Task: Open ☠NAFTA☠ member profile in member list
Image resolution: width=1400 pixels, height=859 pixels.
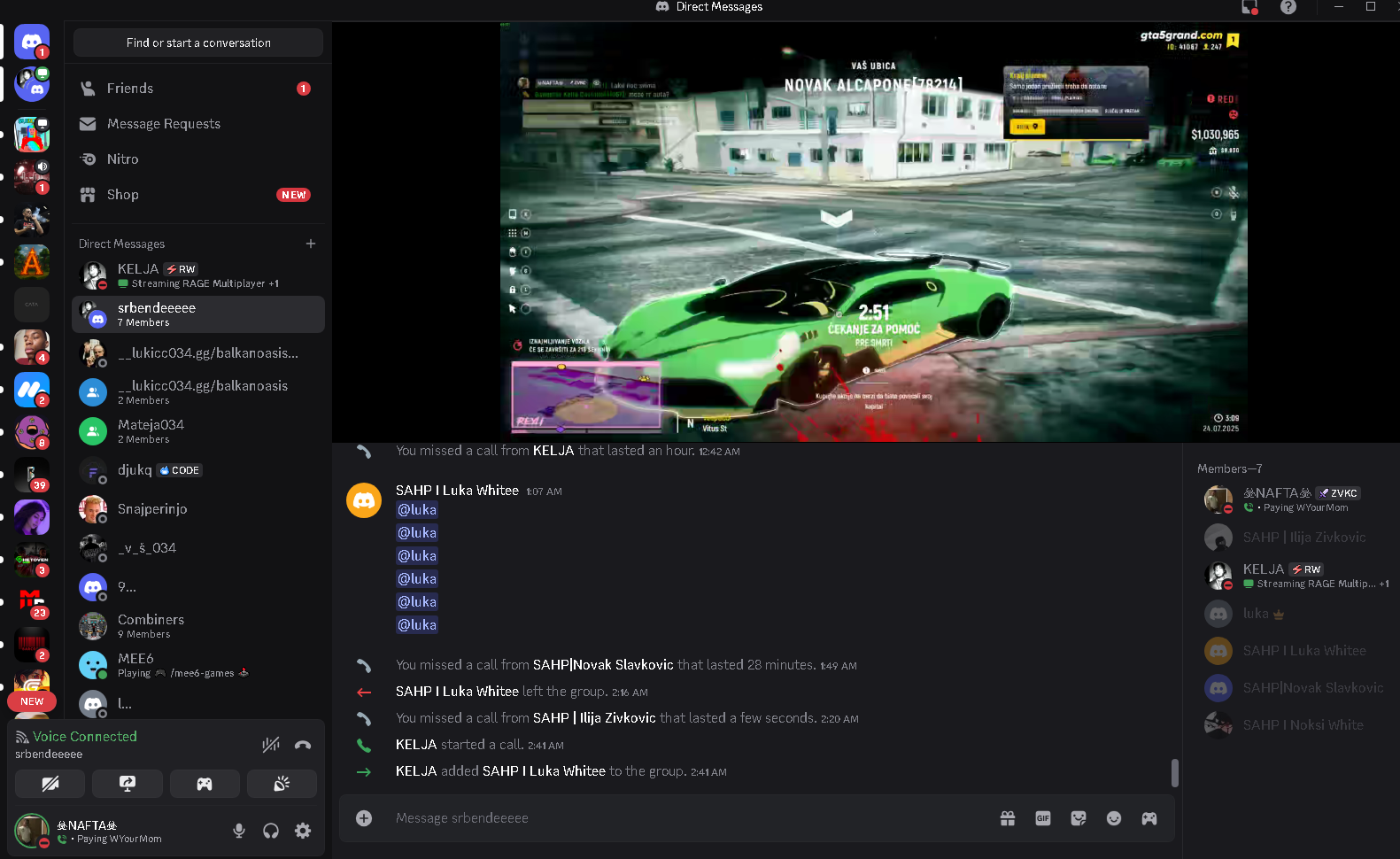Action: click(1295, 499)
